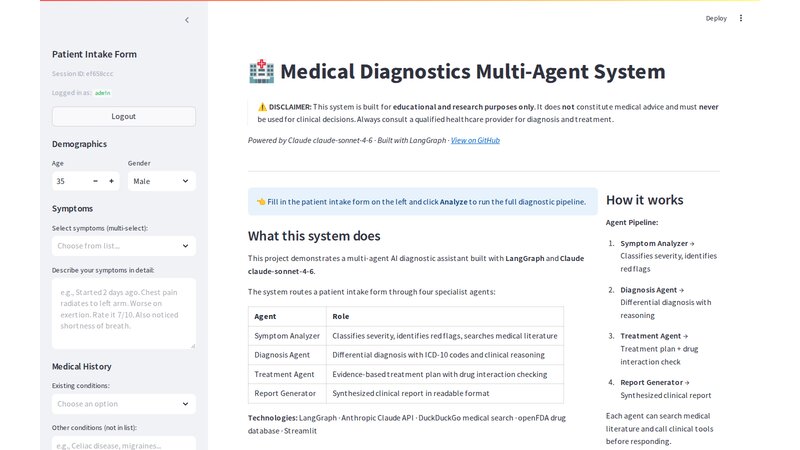The height and width of the screenshot is (450, 800).
Task: Open the Existing conditions dropdown
Action: pyautogui.click(x=123, y=404)
